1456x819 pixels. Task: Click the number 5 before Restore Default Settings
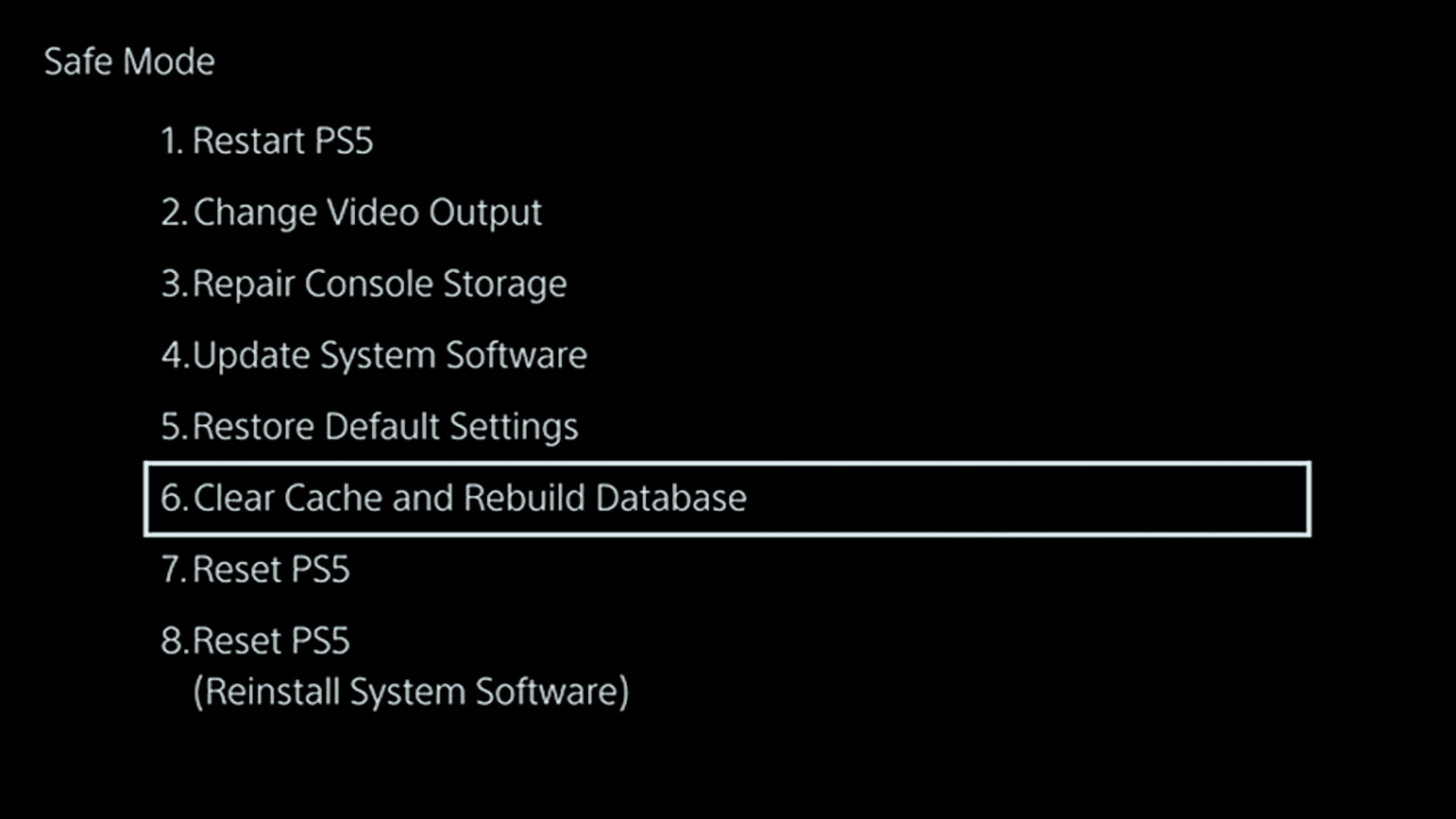pos(172,426)
